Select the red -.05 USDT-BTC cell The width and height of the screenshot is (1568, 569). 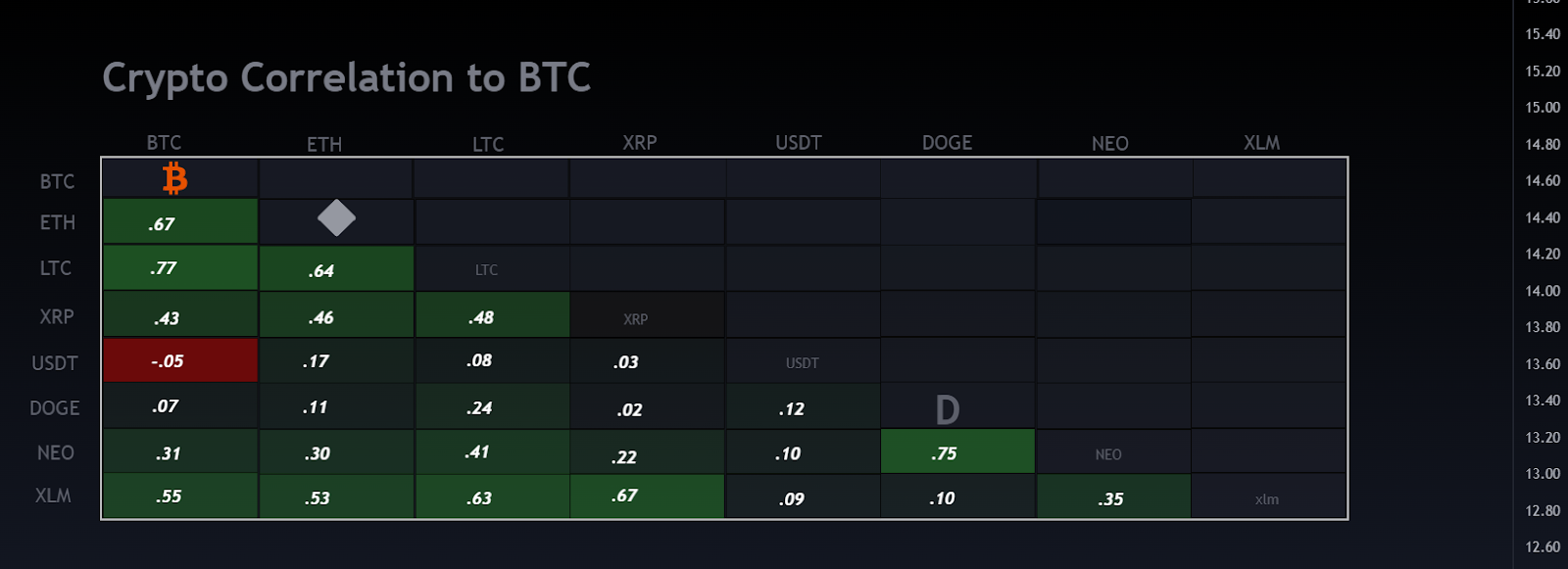pos(180,360)
